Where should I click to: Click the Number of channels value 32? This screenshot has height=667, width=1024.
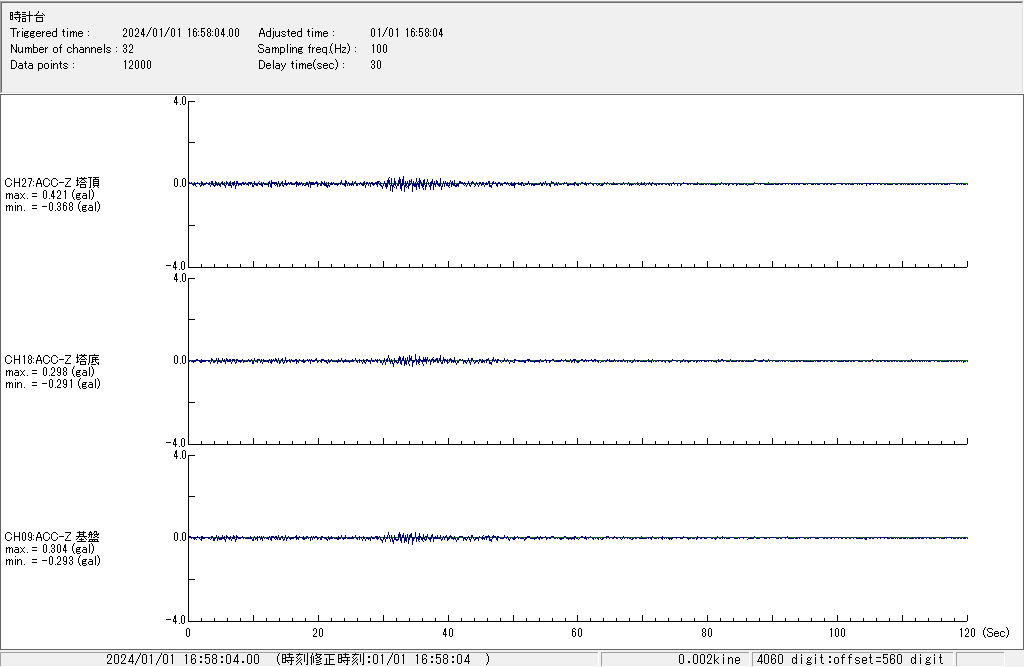128,49
